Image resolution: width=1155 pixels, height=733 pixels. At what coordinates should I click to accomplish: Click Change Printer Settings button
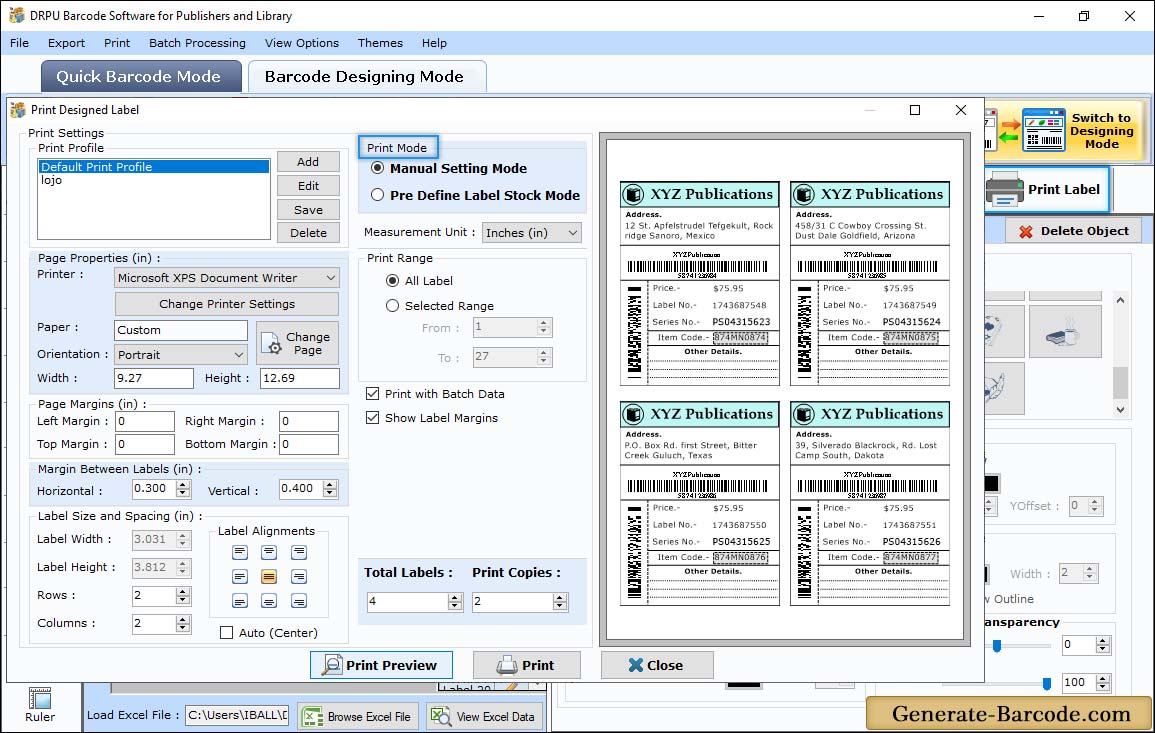tap(227, 304)
